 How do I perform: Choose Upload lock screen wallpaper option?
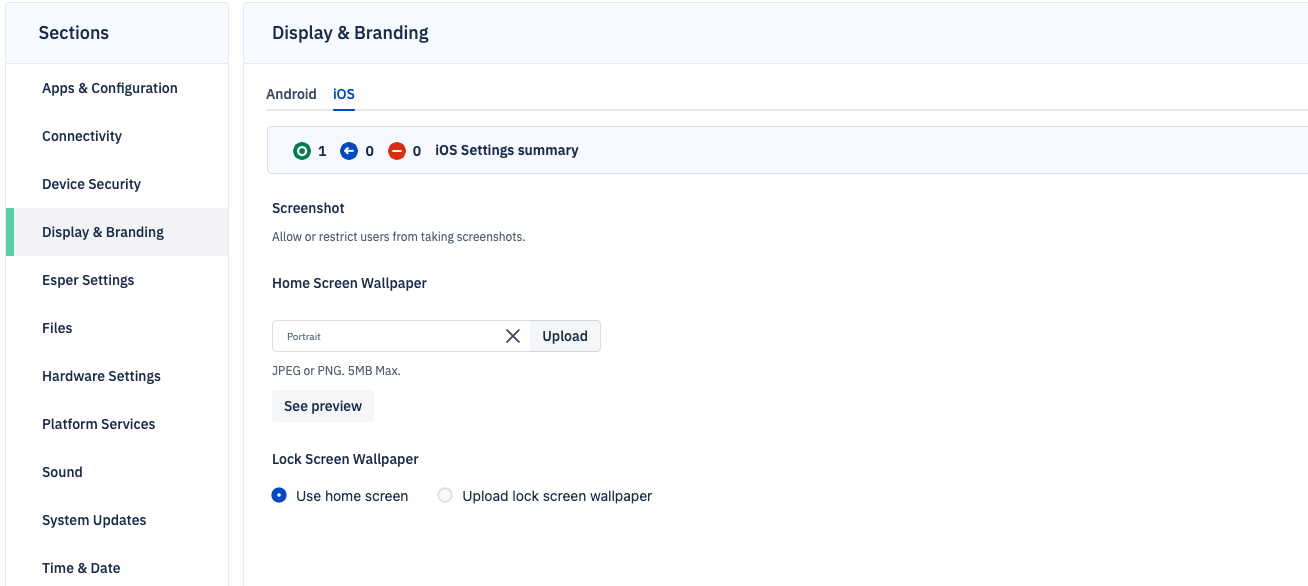pos(445,495)
